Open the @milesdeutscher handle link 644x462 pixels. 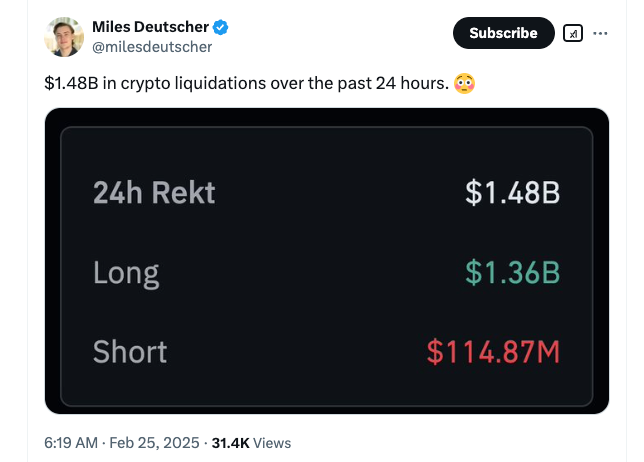[x=152, y=47]
